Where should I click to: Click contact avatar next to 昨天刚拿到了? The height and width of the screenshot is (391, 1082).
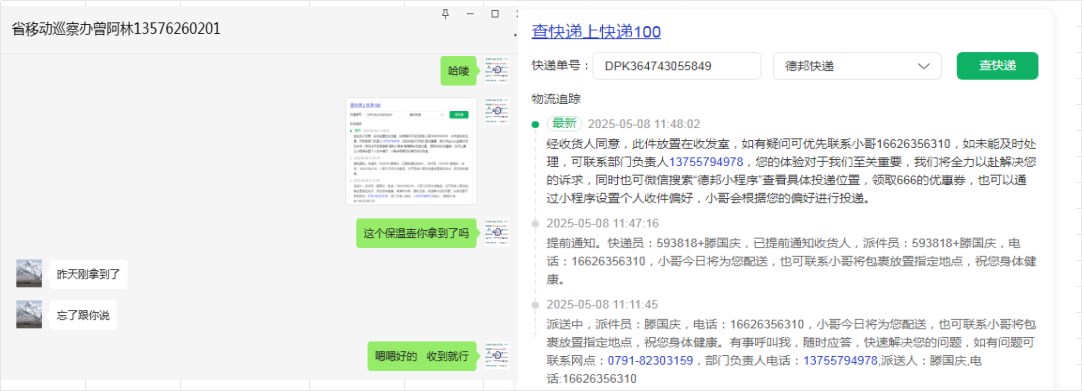29,274
